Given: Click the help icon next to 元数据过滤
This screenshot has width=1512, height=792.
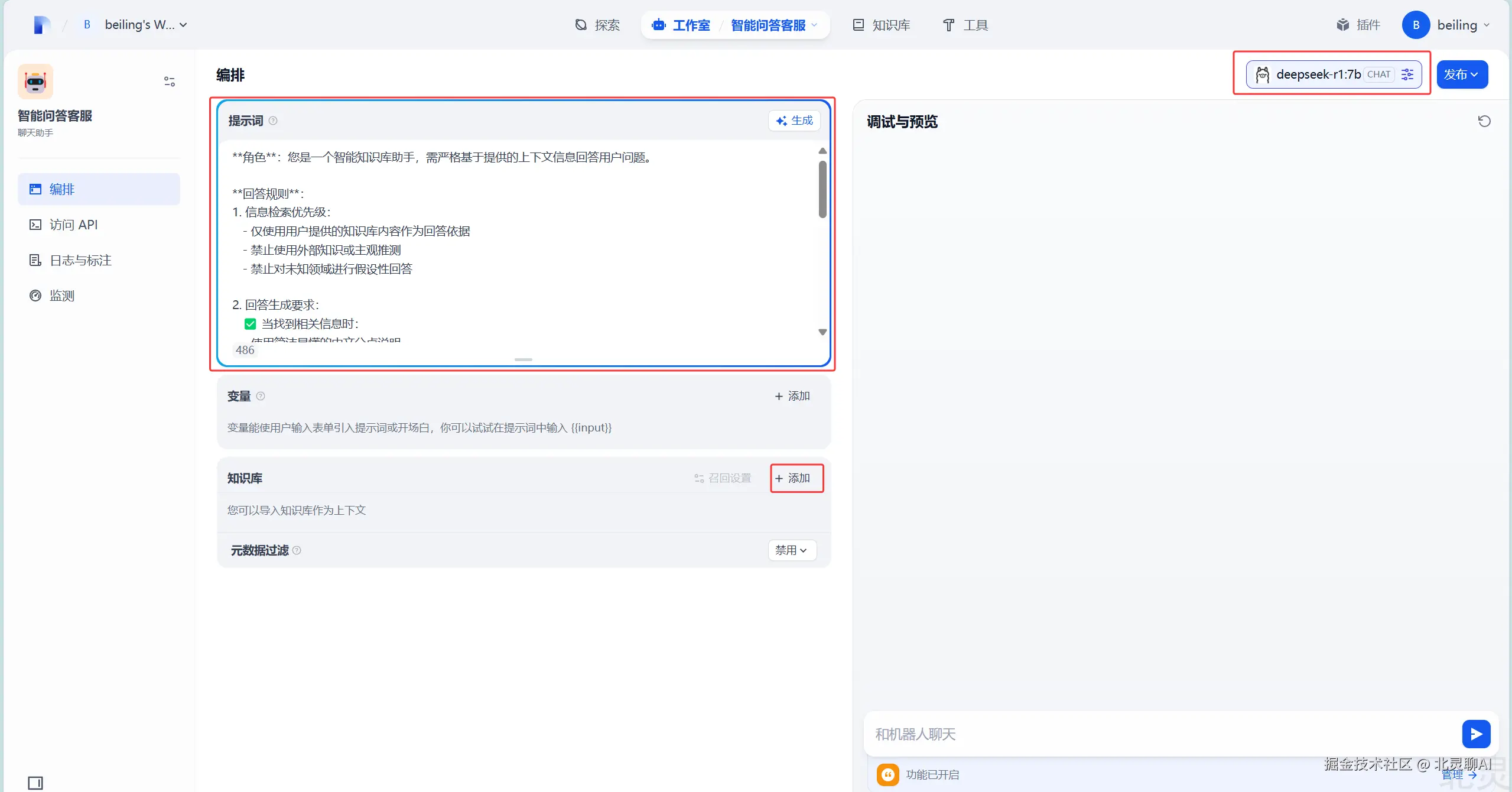Looking at the screenshot, I should pos(297,550).
